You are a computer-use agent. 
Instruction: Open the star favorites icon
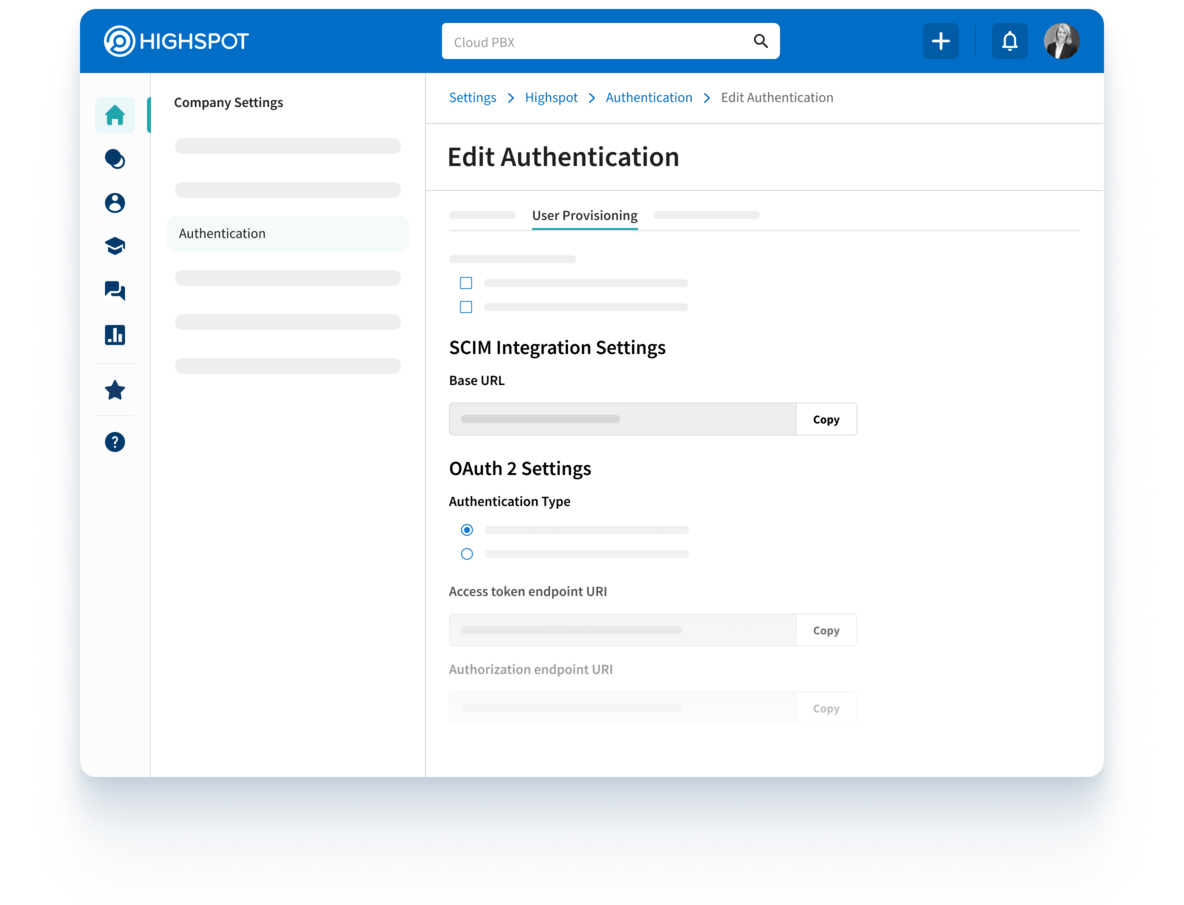[115, 390]
